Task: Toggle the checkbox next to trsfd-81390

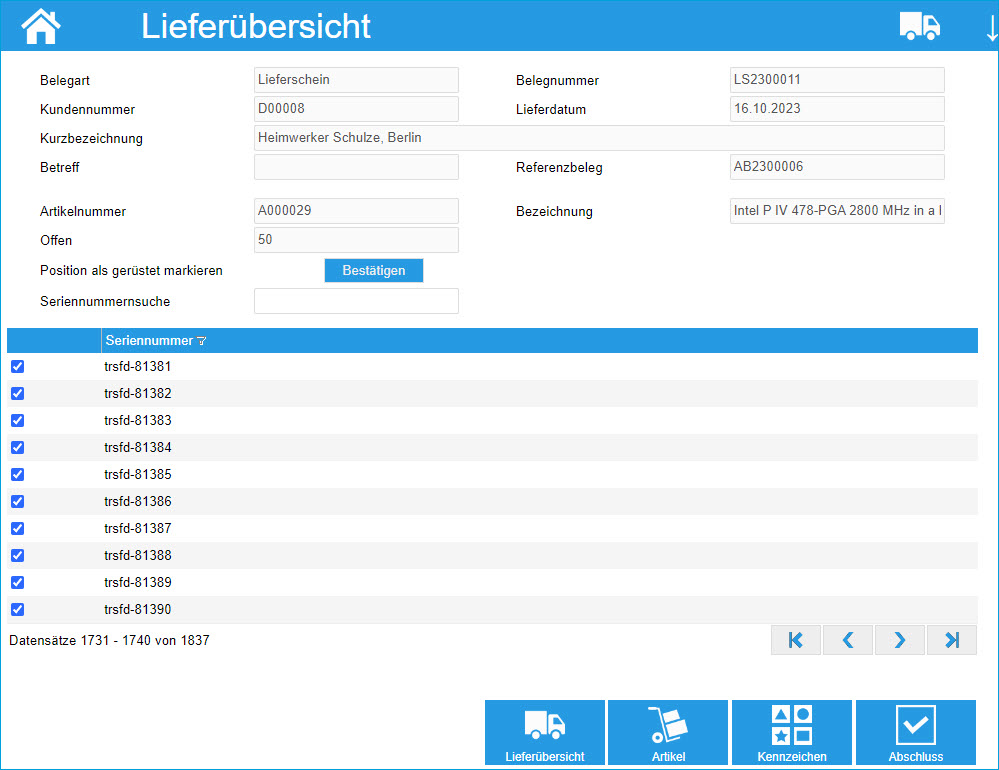Action: pos(17,609)
